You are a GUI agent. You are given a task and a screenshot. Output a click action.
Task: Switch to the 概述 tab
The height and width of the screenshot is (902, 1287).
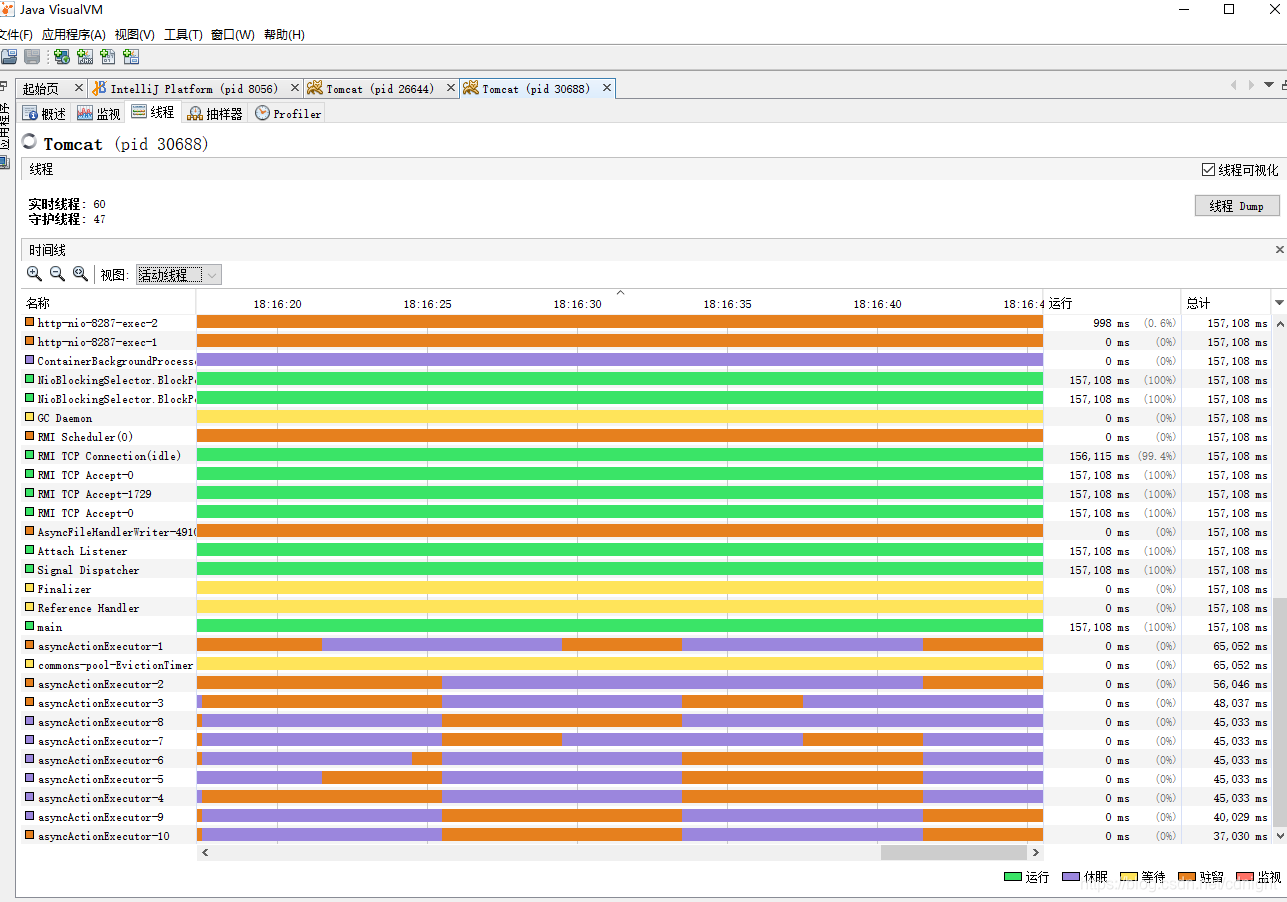click(45, 113)
